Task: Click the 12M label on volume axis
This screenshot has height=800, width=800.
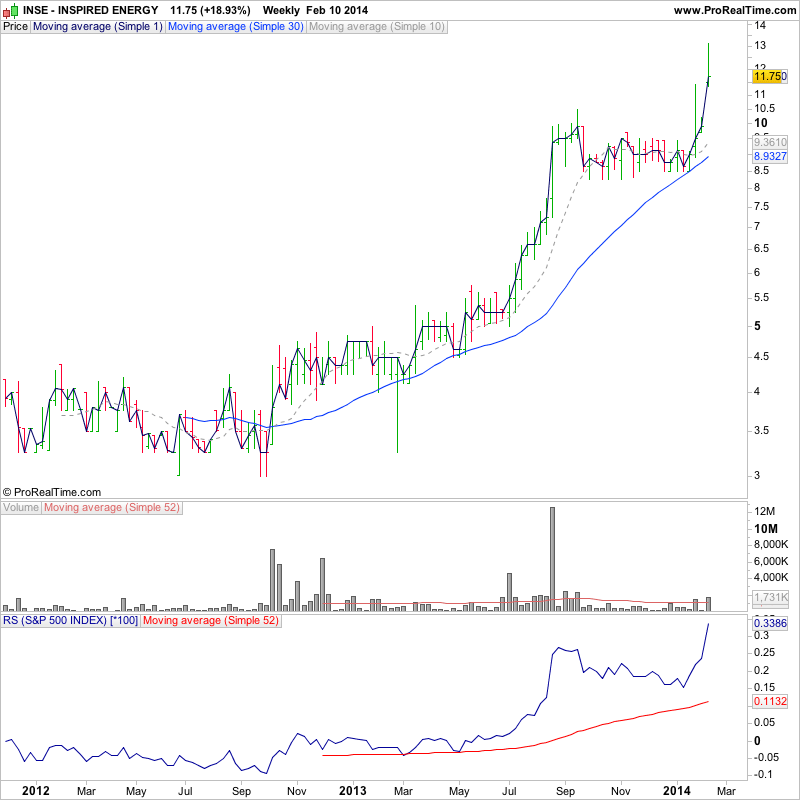Action: tap(764, 511)
